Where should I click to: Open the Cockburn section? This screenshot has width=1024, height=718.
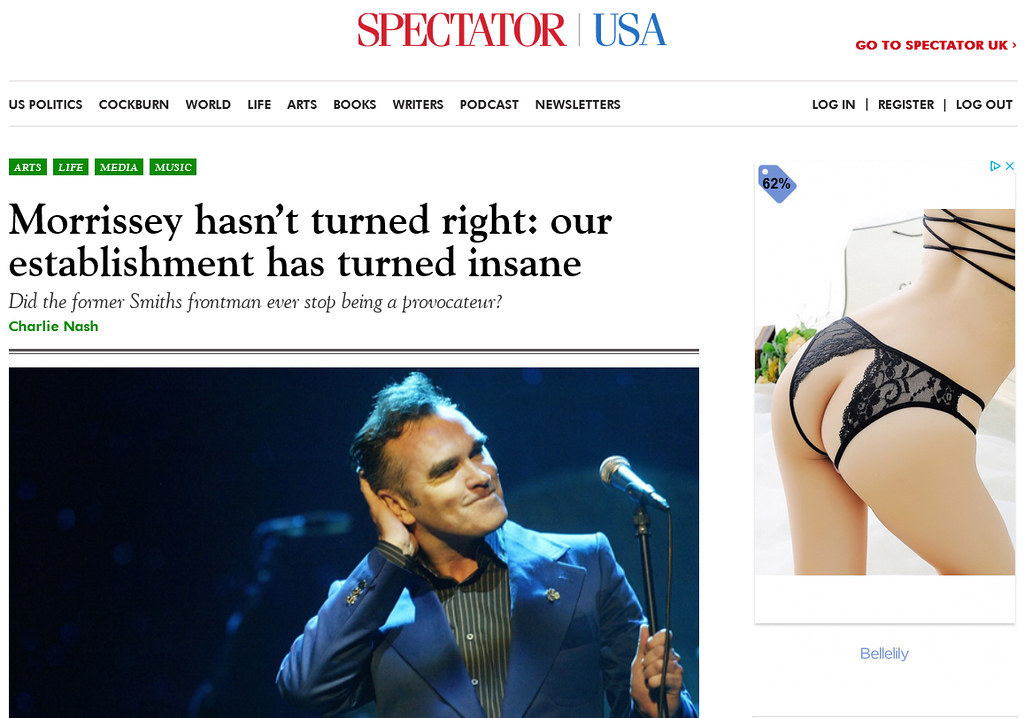134,105
